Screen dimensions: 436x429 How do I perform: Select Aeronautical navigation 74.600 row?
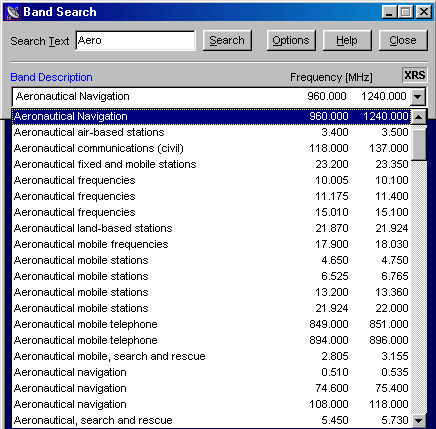[211, 388]
